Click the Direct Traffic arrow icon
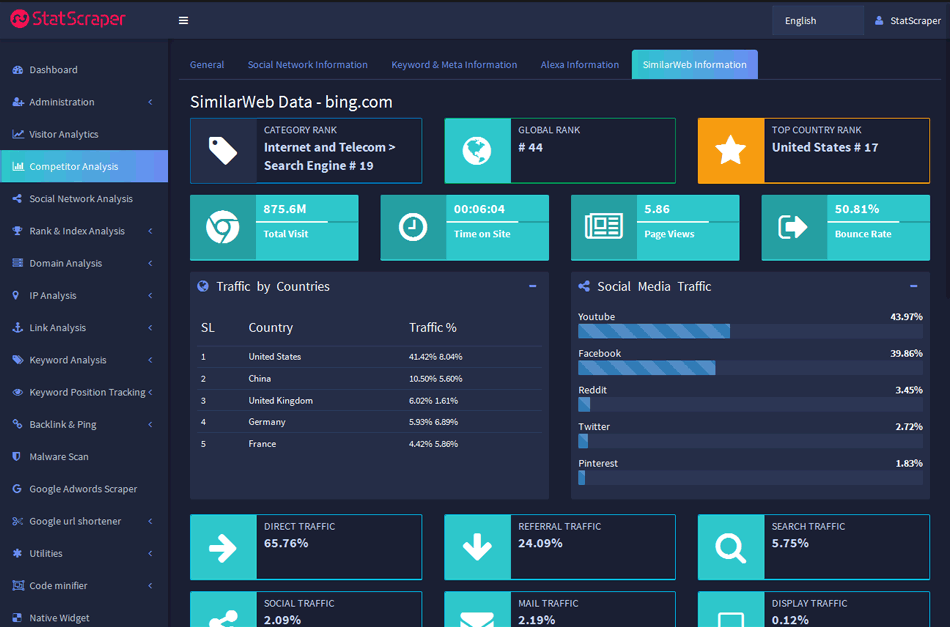The image size is (950, 627). pos(223,547)
